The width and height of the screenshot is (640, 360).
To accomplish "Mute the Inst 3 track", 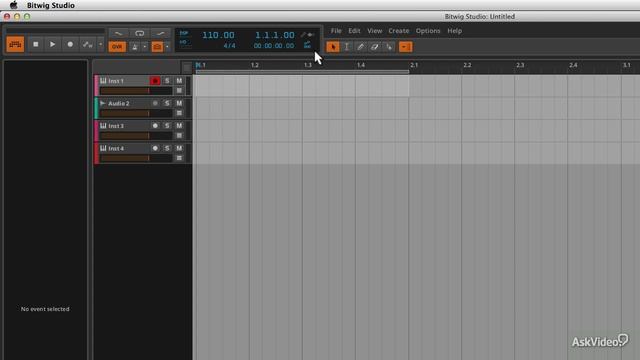I will (179, 126).
